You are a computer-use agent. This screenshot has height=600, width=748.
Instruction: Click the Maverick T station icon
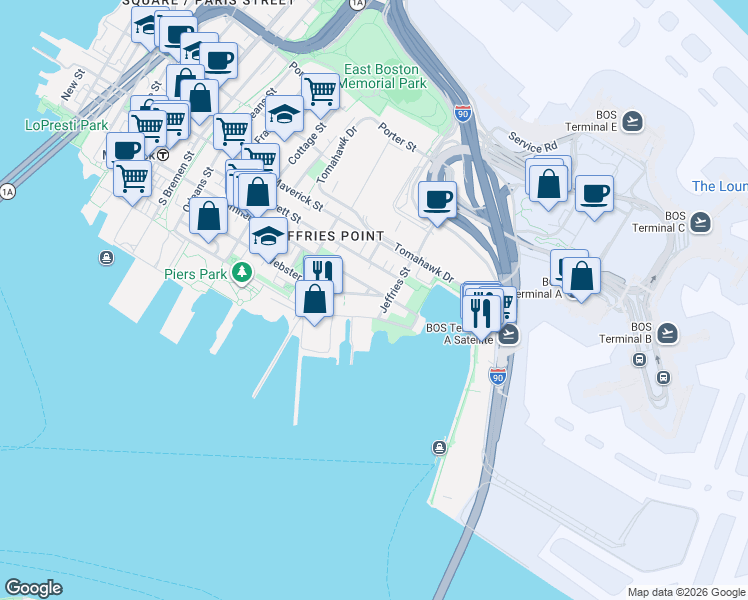163,155
